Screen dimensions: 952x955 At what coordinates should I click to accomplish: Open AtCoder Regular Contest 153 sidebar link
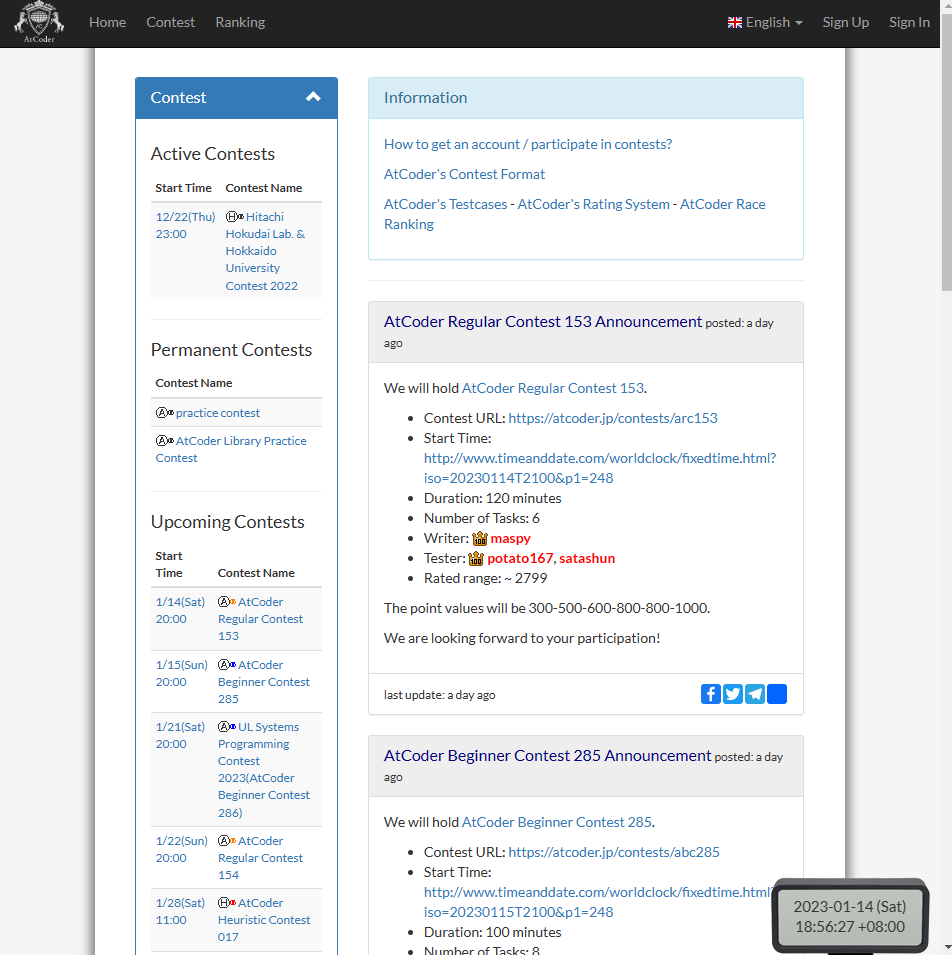point(261,619)
